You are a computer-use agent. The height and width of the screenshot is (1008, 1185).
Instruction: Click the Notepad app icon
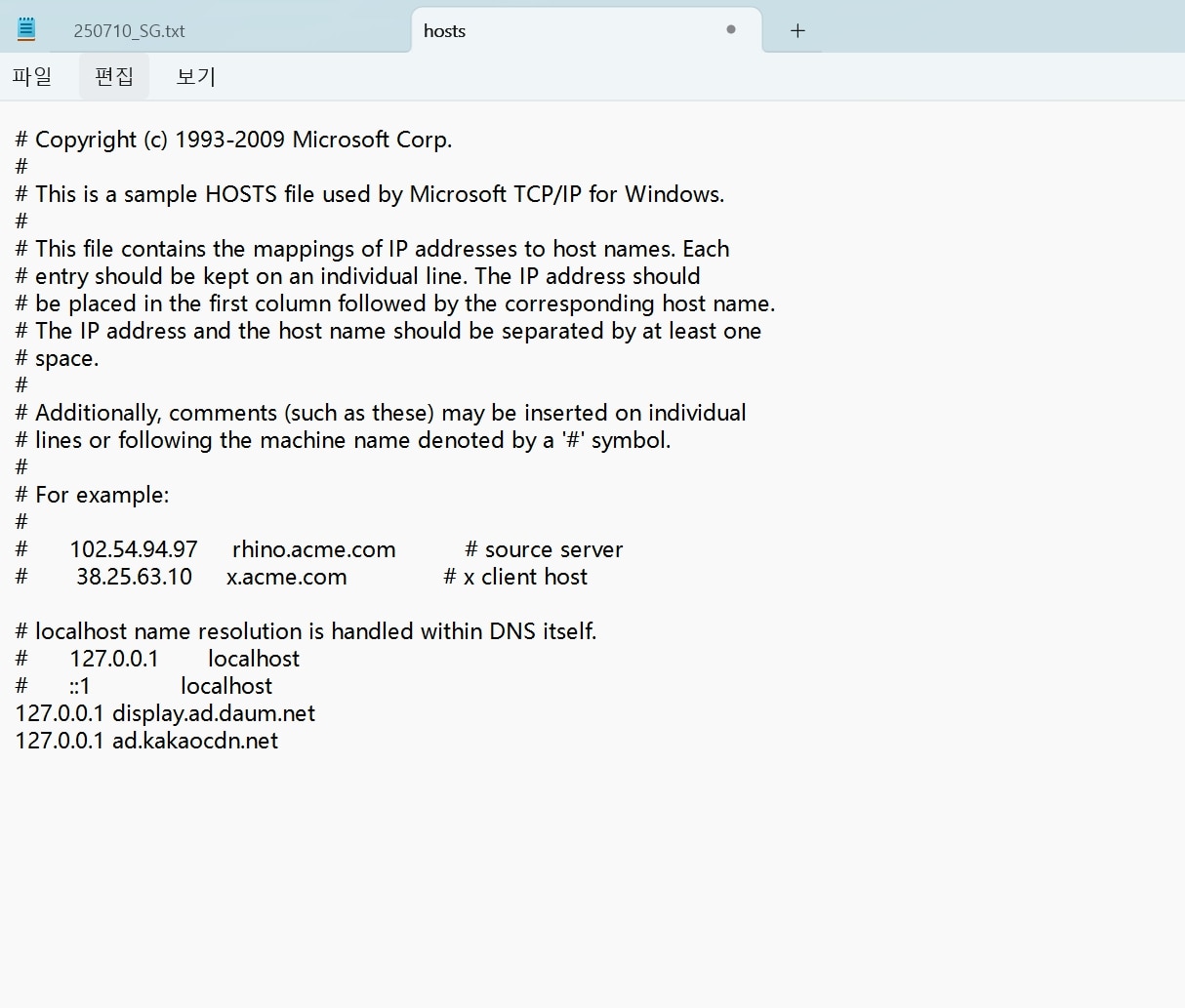click(26, 29)
